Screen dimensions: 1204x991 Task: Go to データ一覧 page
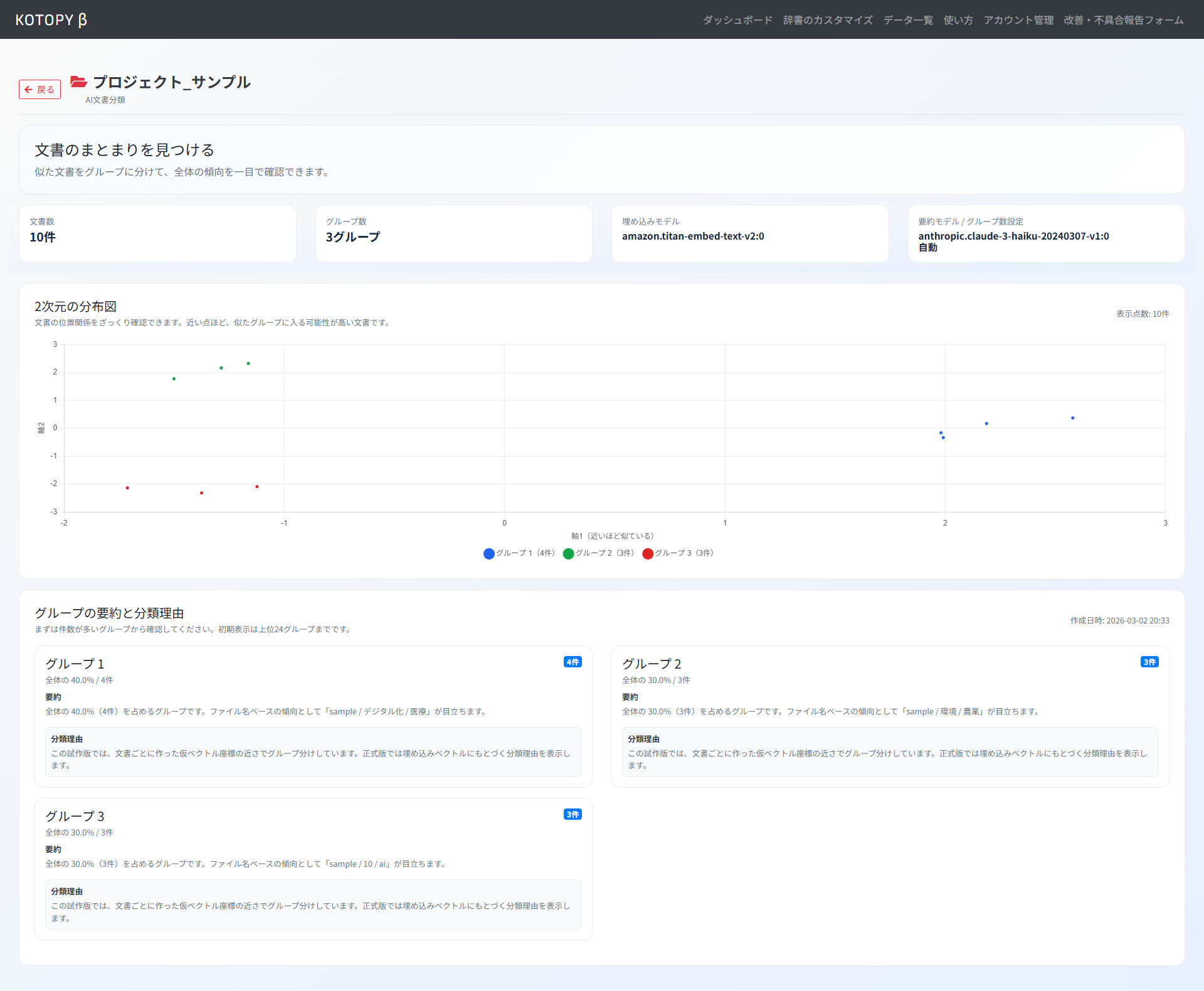coord(908,20)
